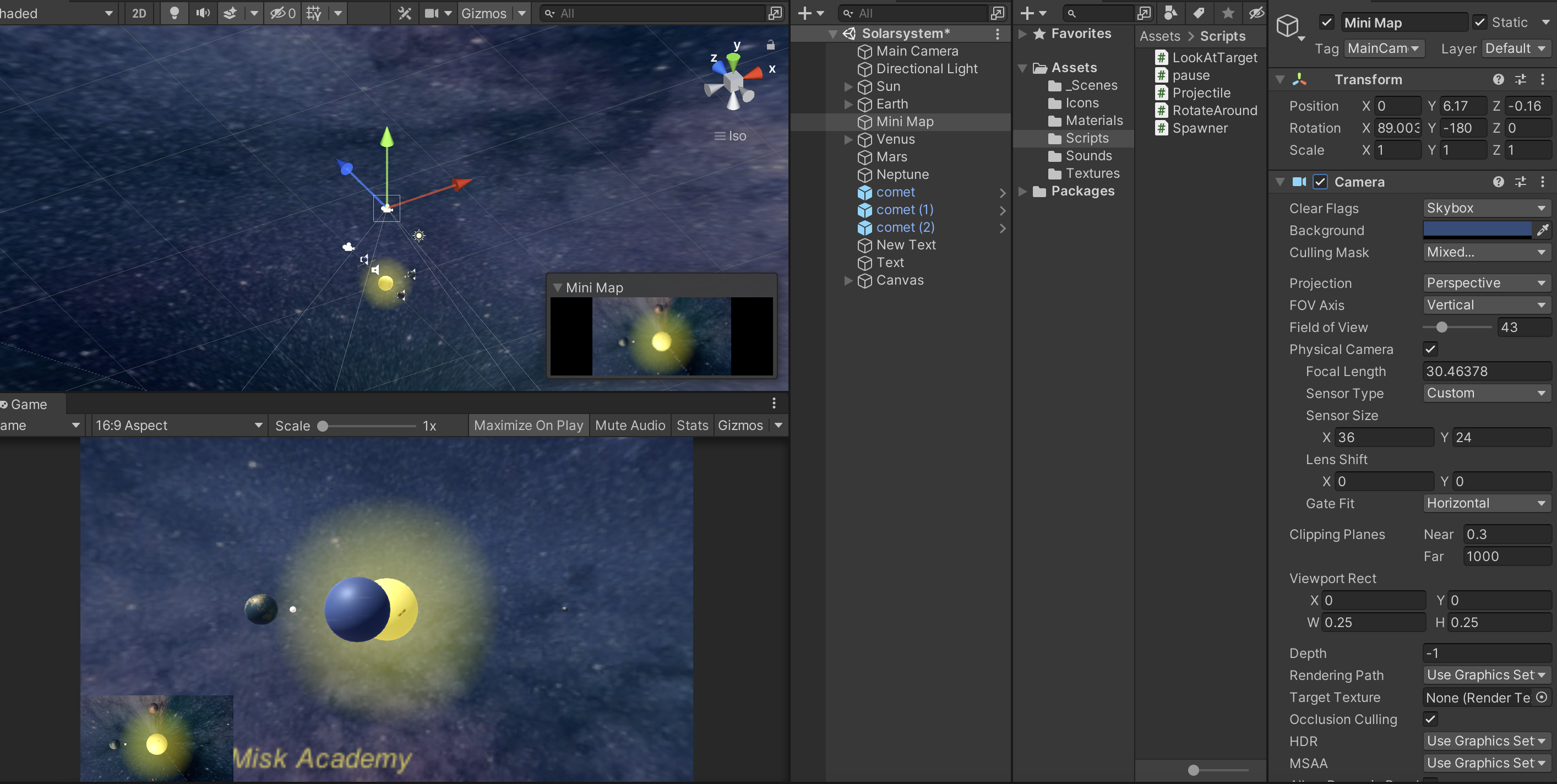This screenshot has width=1557, height=784.
Task: Select Main Camera in Hierarchy
Action: [x=917, y=51]
